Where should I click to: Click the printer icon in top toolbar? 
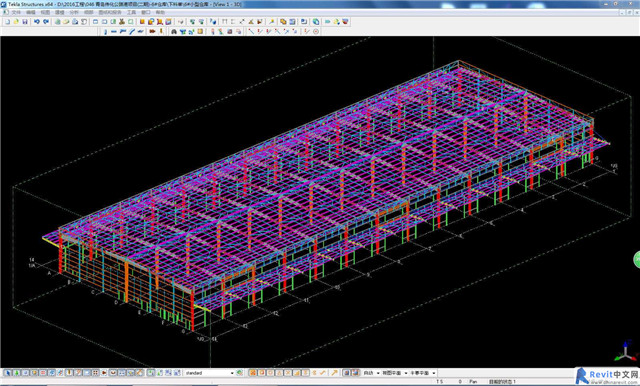pyautogui.click(x=75, y=22)
